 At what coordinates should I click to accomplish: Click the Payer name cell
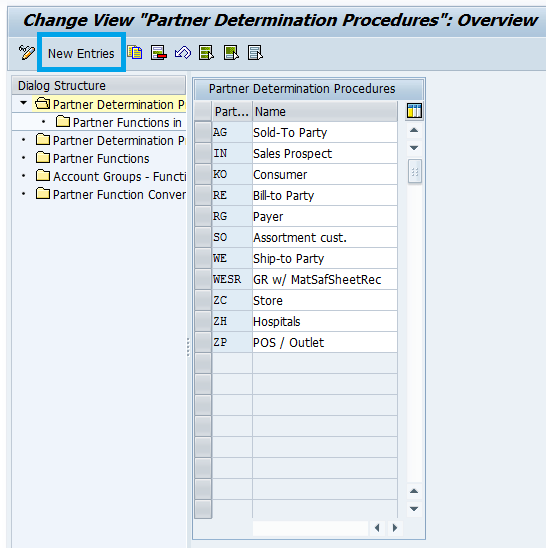(325, 216)
